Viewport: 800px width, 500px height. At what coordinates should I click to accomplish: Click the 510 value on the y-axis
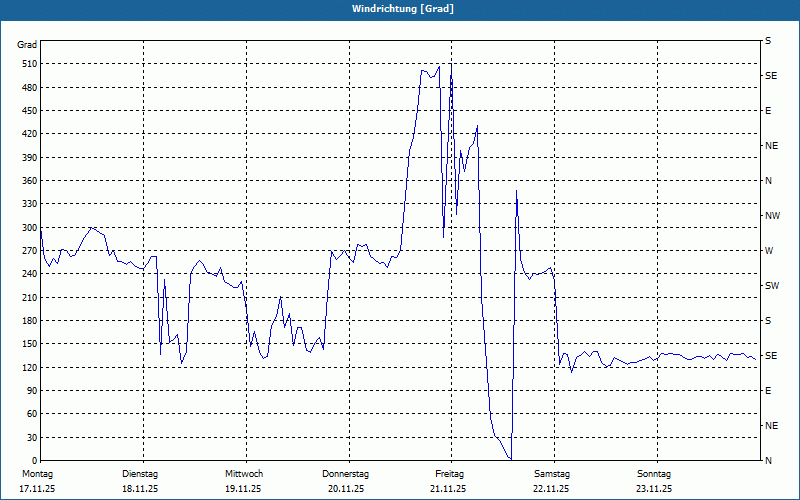(x=27, y=64)
